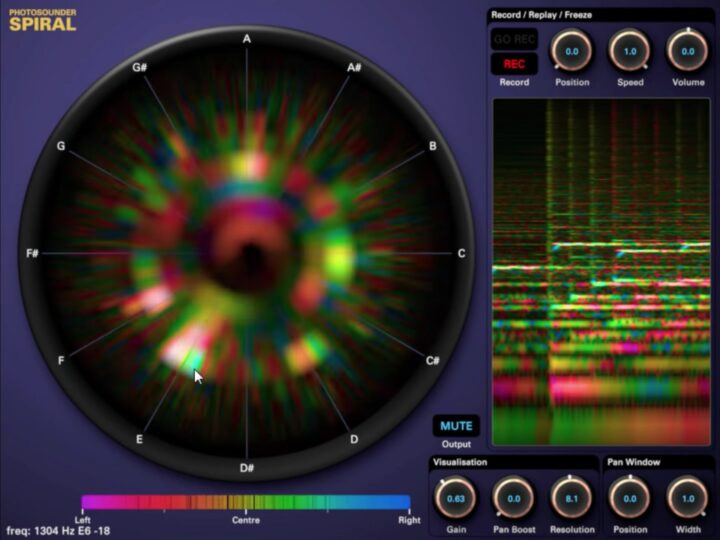Click the spectrogram display panel
This screenshot has height=540, width=720.
(x=600, y=270)
